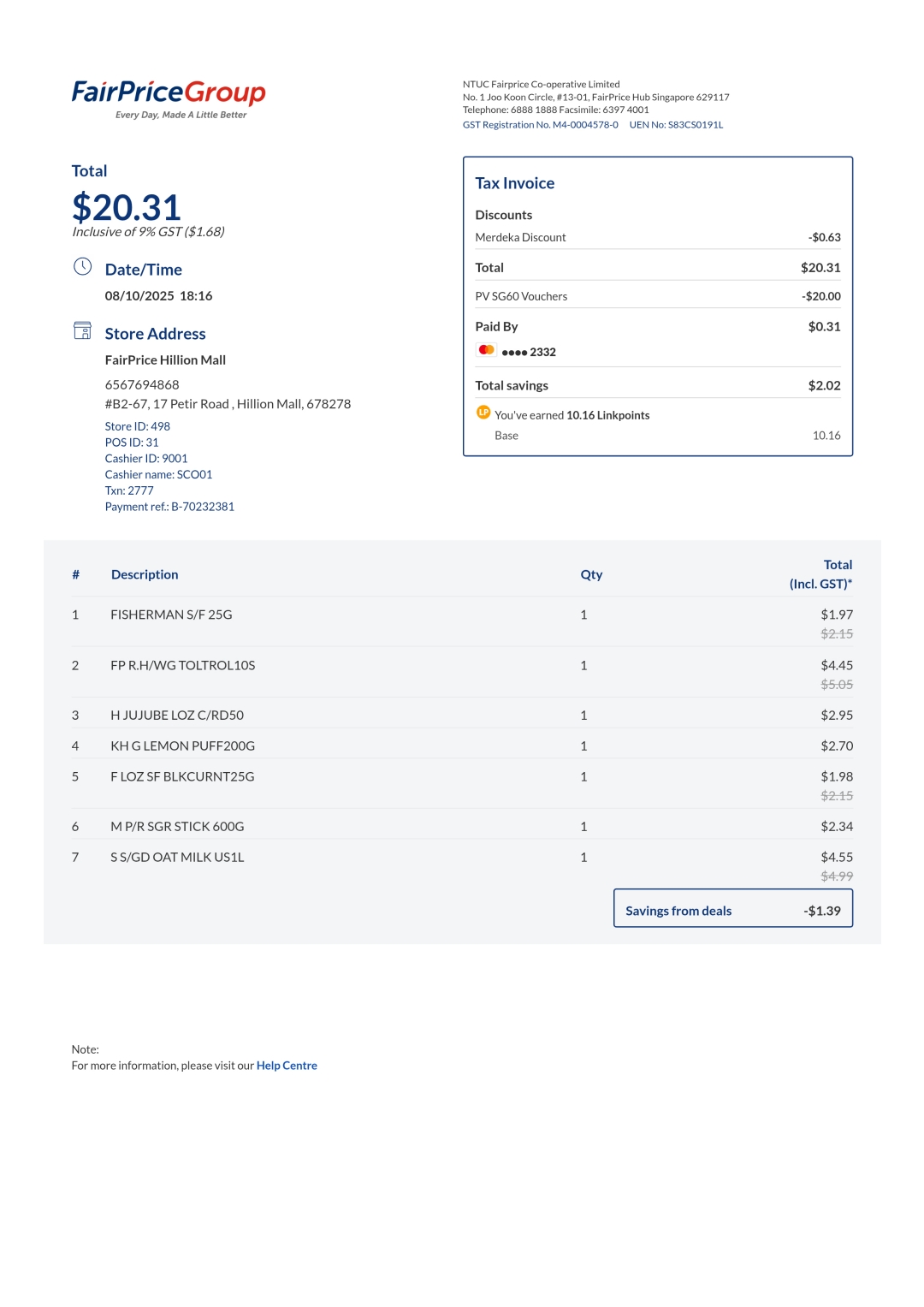Click the Petir Road address line
The width and height of the screenshot is (924, 1307).
[228, 404]
